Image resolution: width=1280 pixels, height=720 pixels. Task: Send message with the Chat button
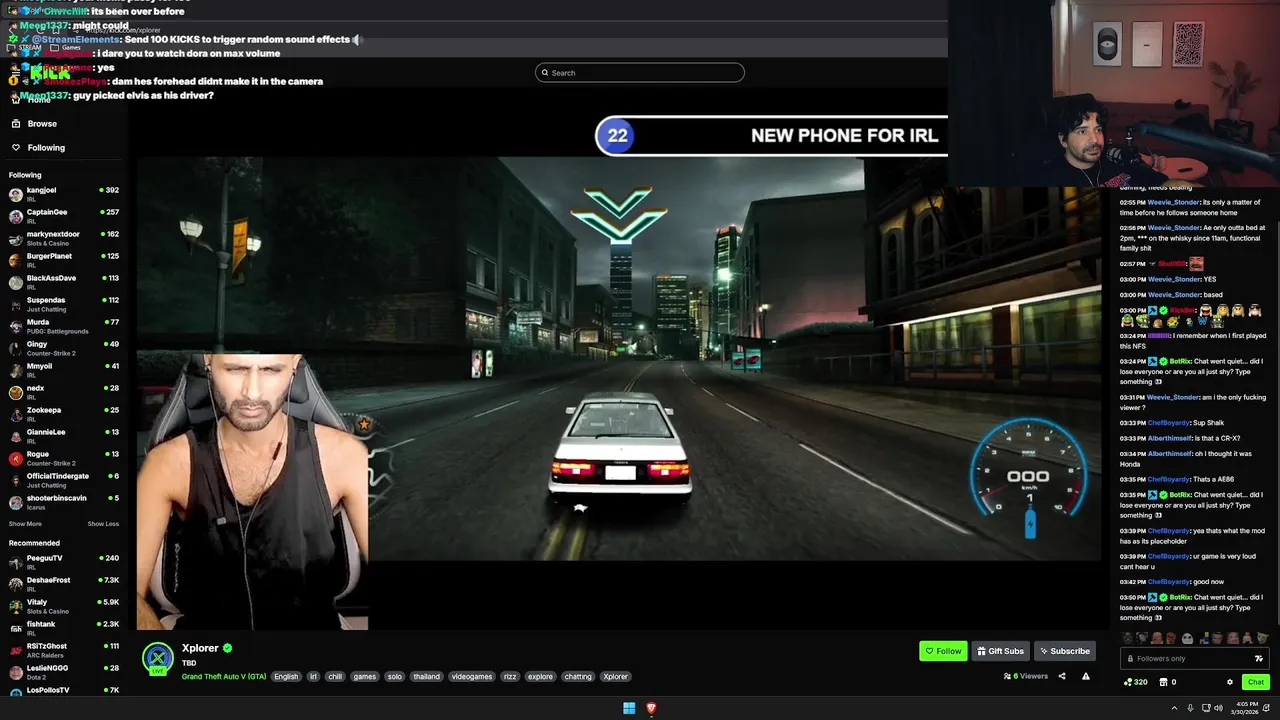coord(1256,682)
